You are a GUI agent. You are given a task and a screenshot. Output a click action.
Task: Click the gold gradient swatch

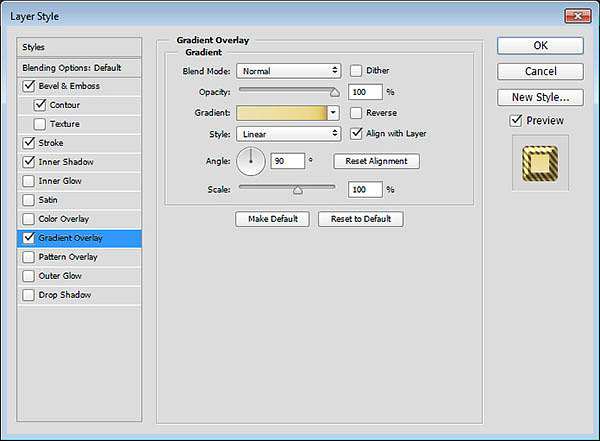pyautogui.click(x=281, y=113)
